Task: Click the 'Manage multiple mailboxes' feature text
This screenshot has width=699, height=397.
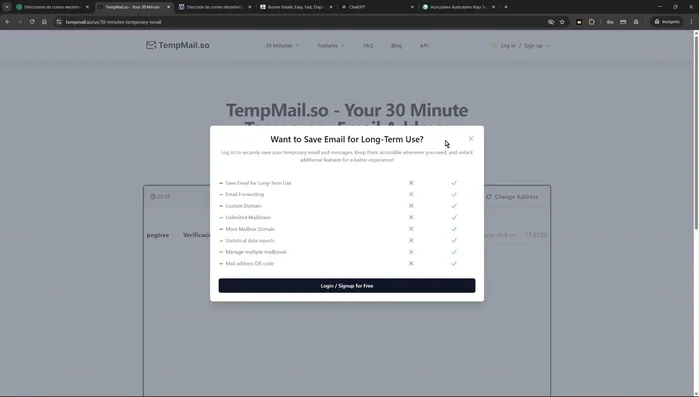Action: (256, 252)
